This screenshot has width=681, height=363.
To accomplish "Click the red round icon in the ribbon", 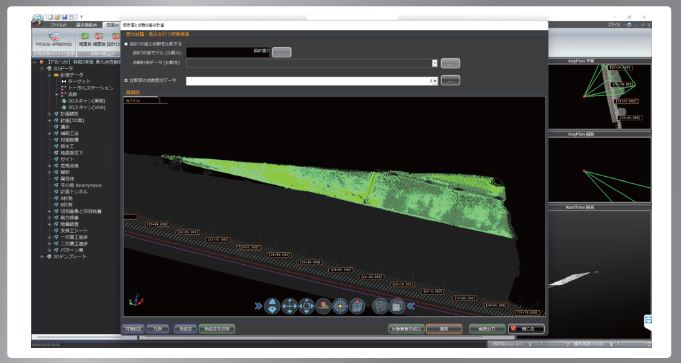I will pos(99,36).
